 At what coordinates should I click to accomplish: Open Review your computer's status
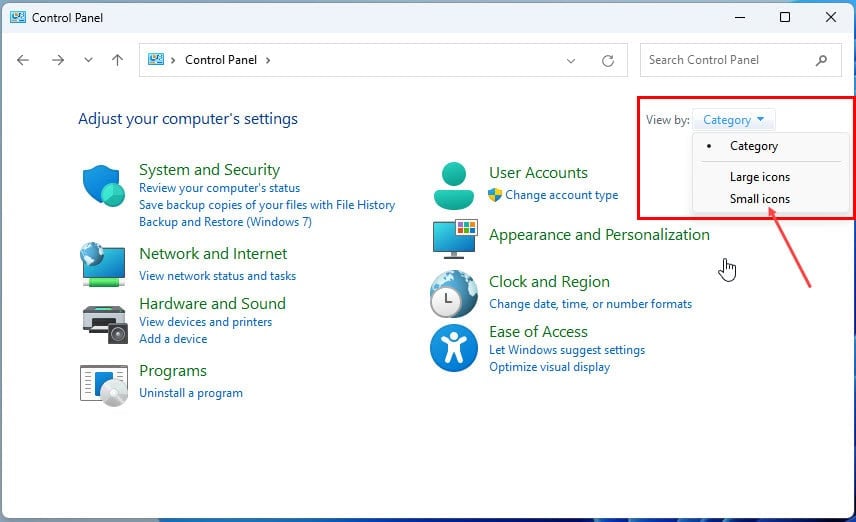click(219, 188)
